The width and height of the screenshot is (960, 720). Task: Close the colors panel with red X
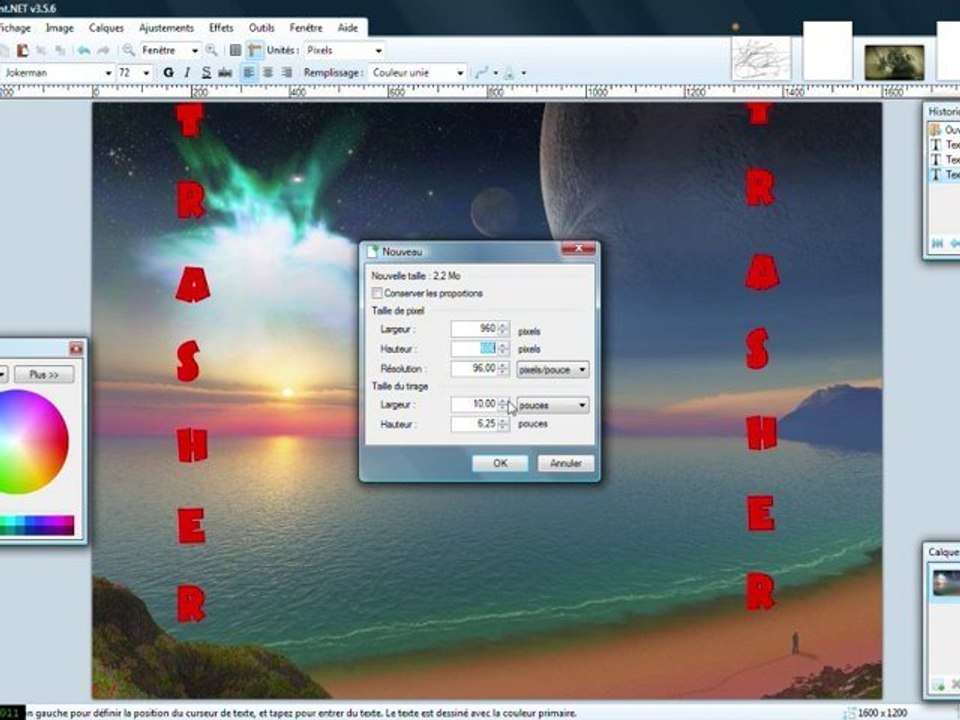[76, 348]
